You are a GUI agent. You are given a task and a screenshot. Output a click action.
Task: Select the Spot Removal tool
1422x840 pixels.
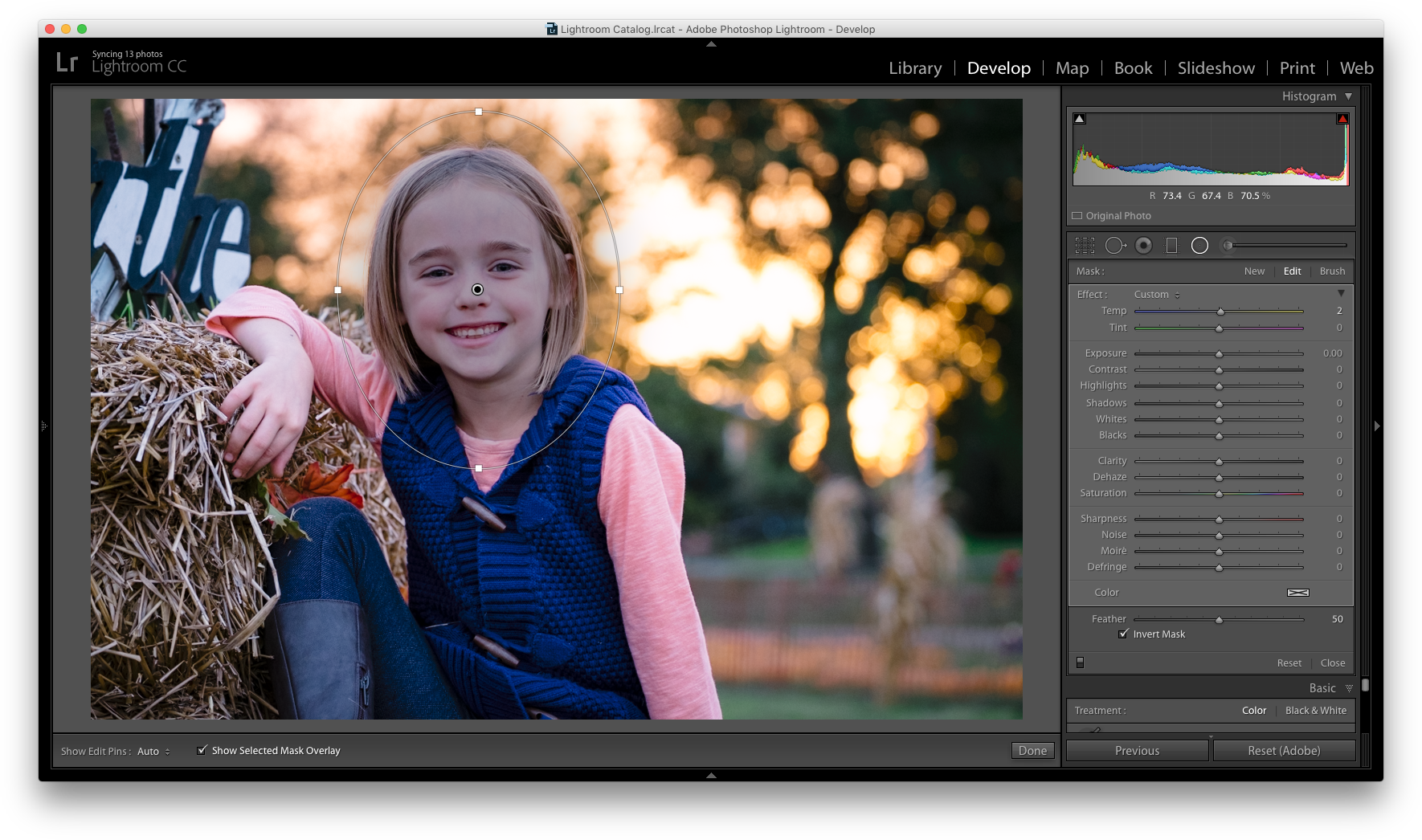click(x=1115, y=246)
